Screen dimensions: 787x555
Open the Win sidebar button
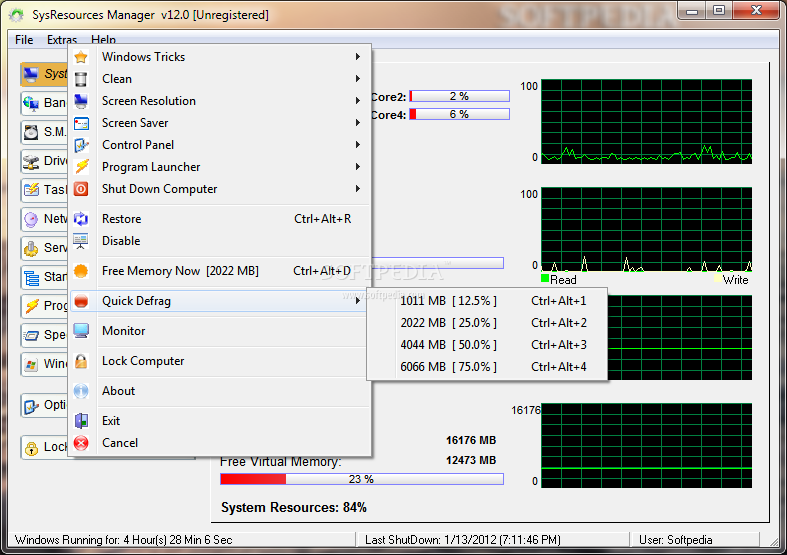pos(44,364)
